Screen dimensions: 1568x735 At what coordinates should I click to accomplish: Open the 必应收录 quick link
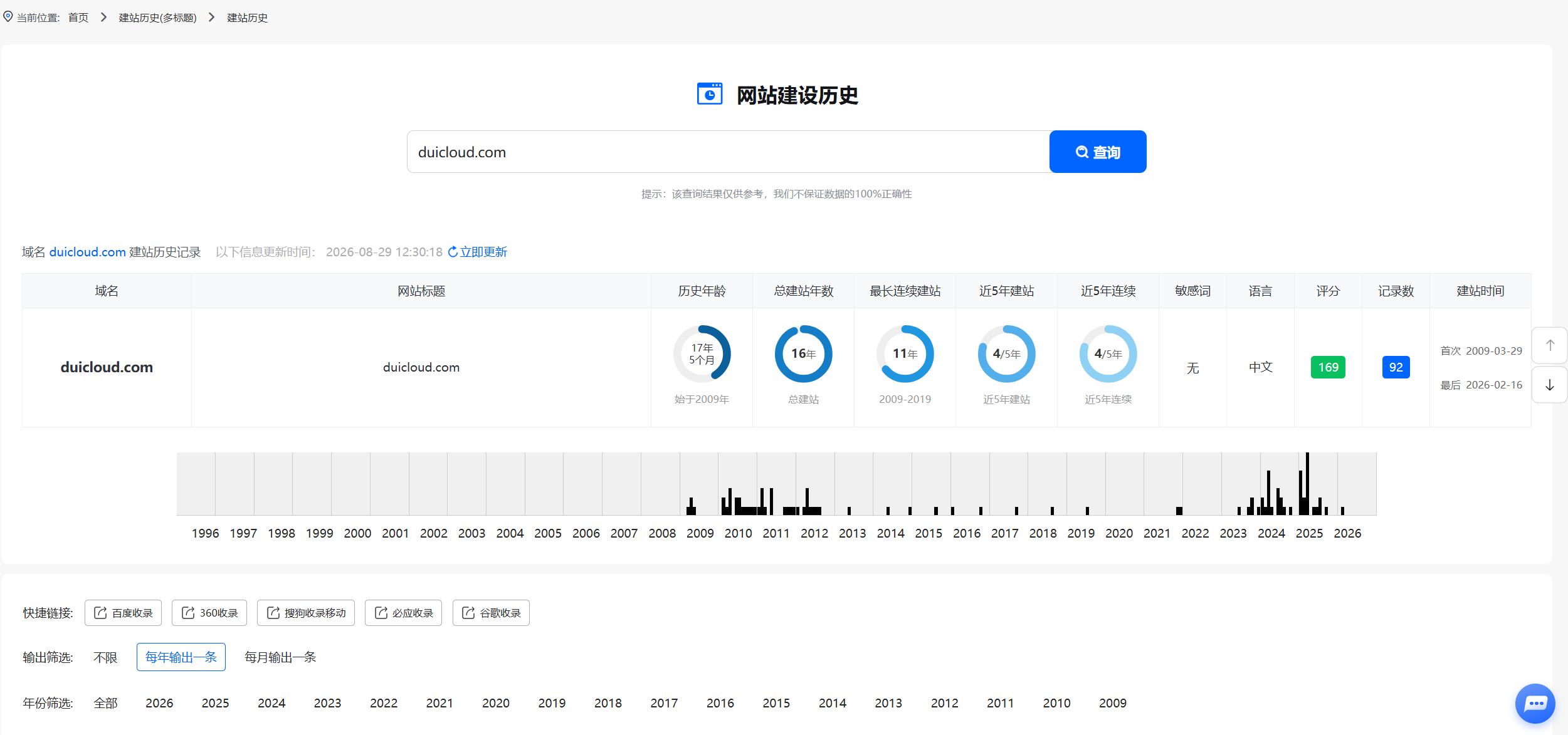click(403, 613)
